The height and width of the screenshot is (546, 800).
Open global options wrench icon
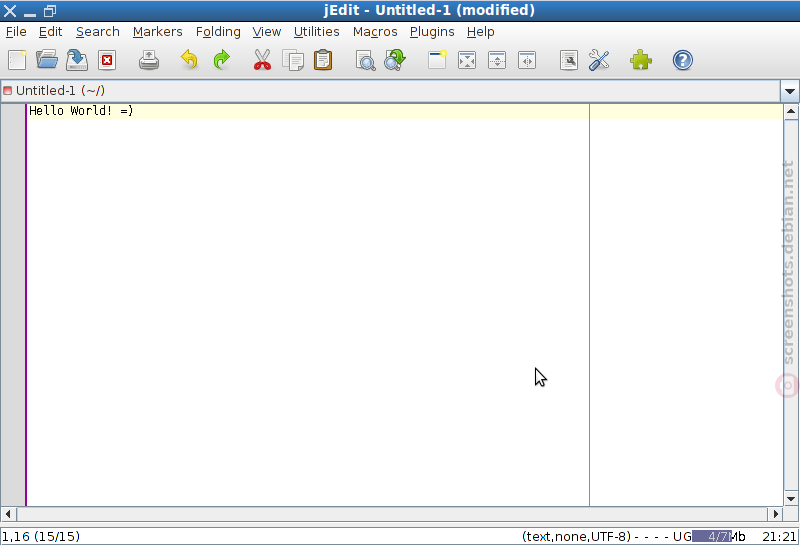click(599, 60)
